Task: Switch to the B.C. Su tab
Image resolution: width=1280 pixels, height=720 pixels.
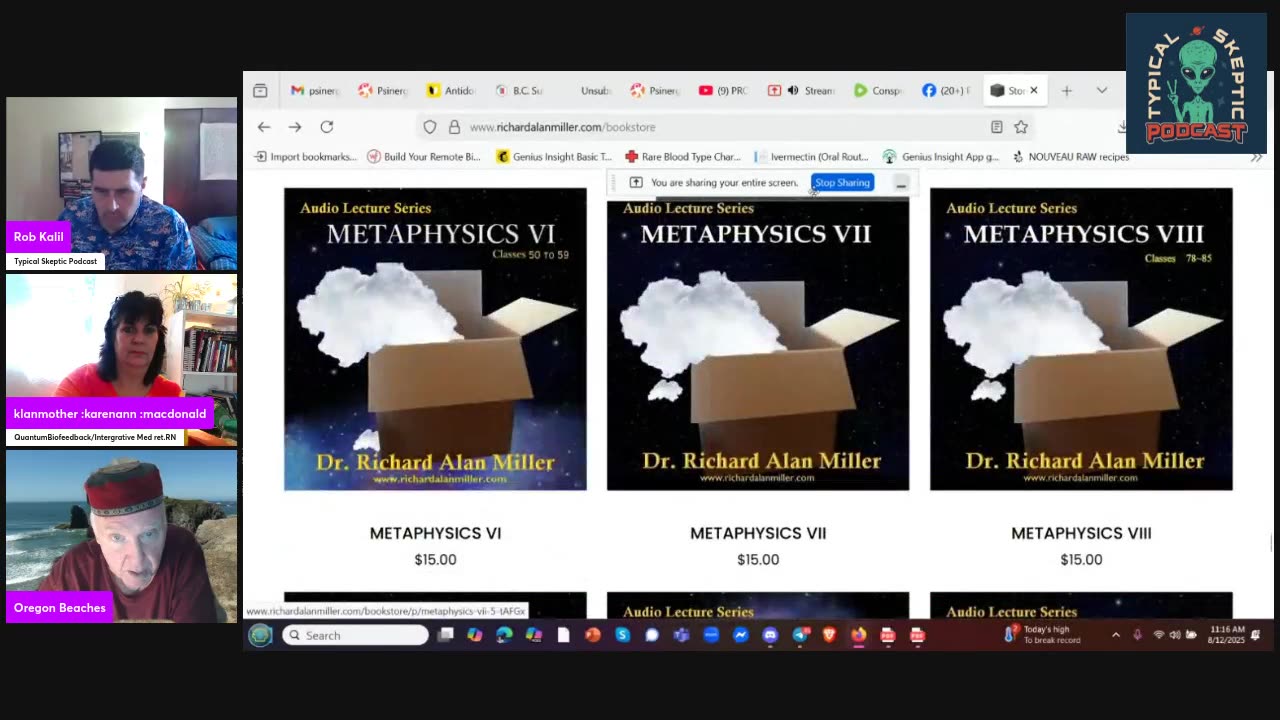Action: point(518,90)
